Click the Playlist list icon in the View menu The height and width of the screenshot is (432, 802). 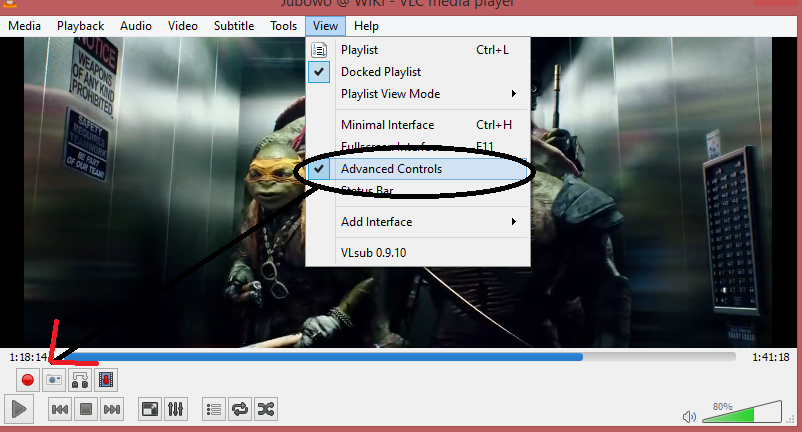319,50
